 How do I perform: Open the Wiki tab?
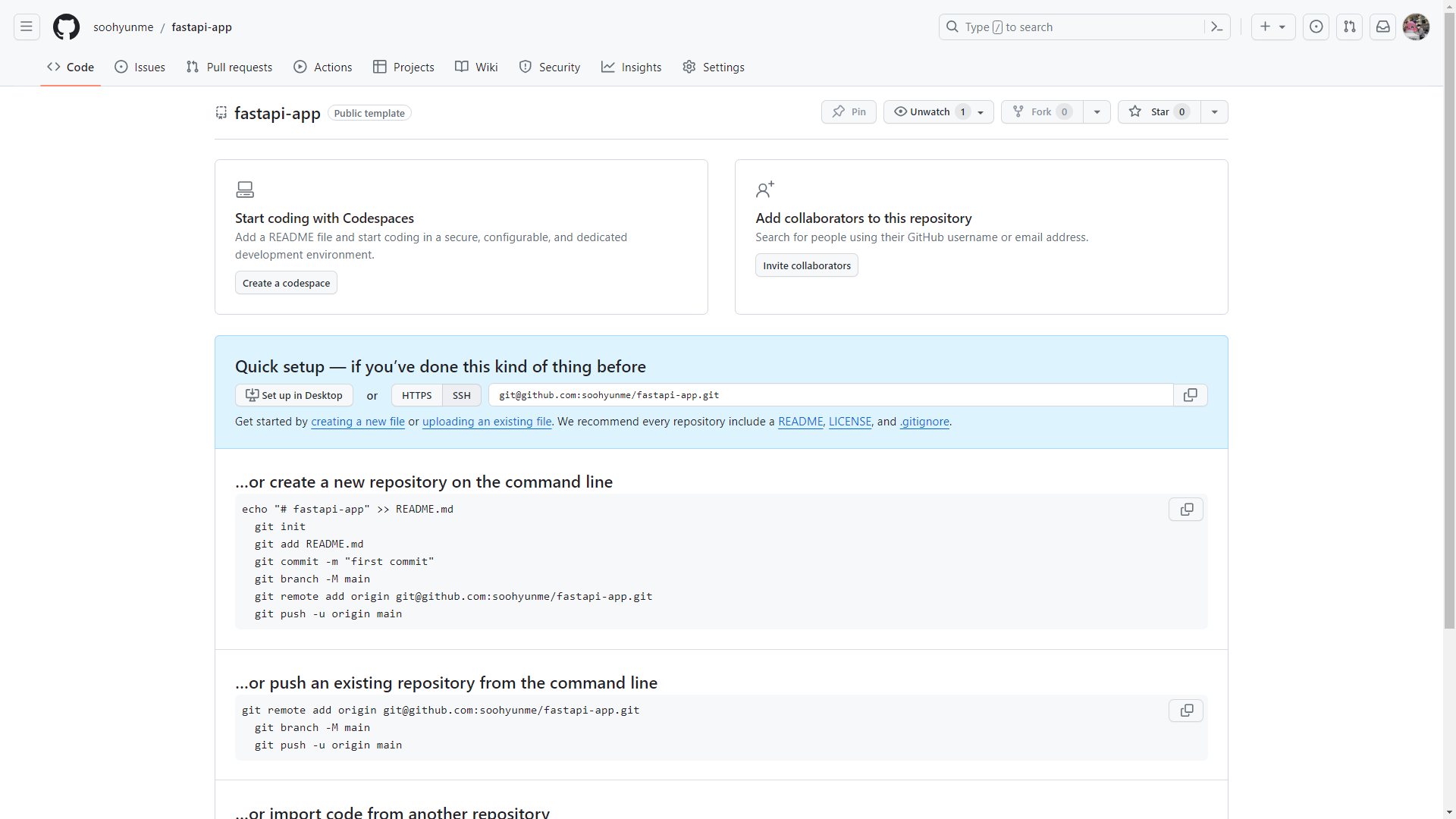pos(476,67)
